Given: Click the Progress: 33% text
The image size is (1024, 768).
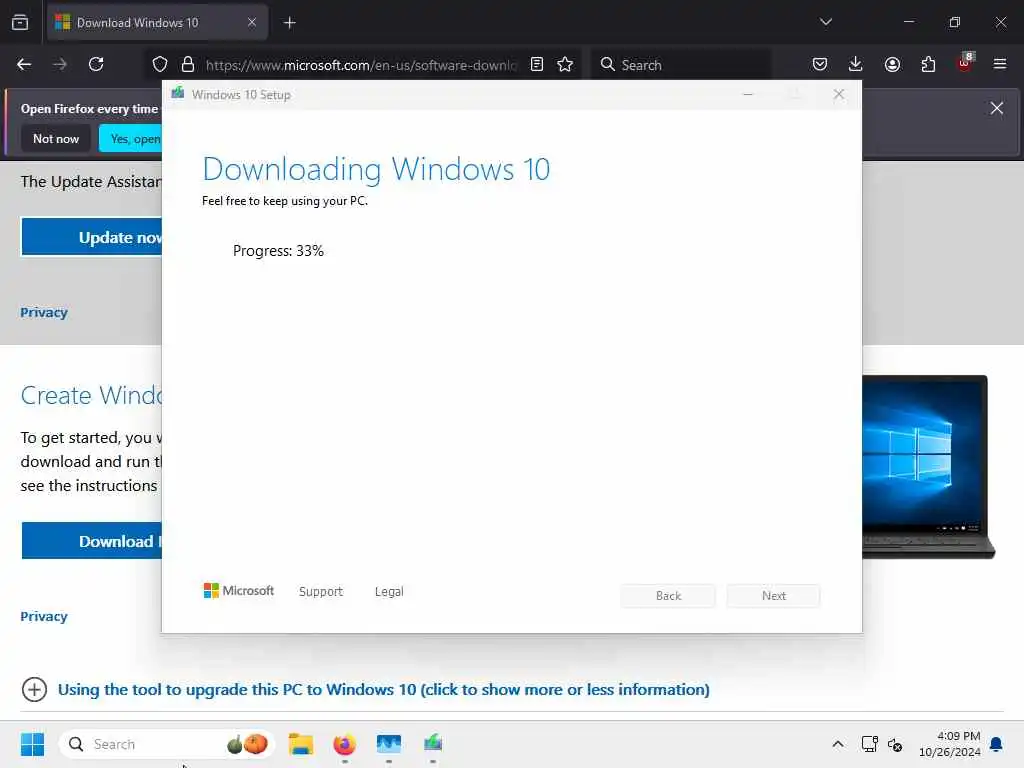Looking at the screenshot, I should tap(278, 251).
